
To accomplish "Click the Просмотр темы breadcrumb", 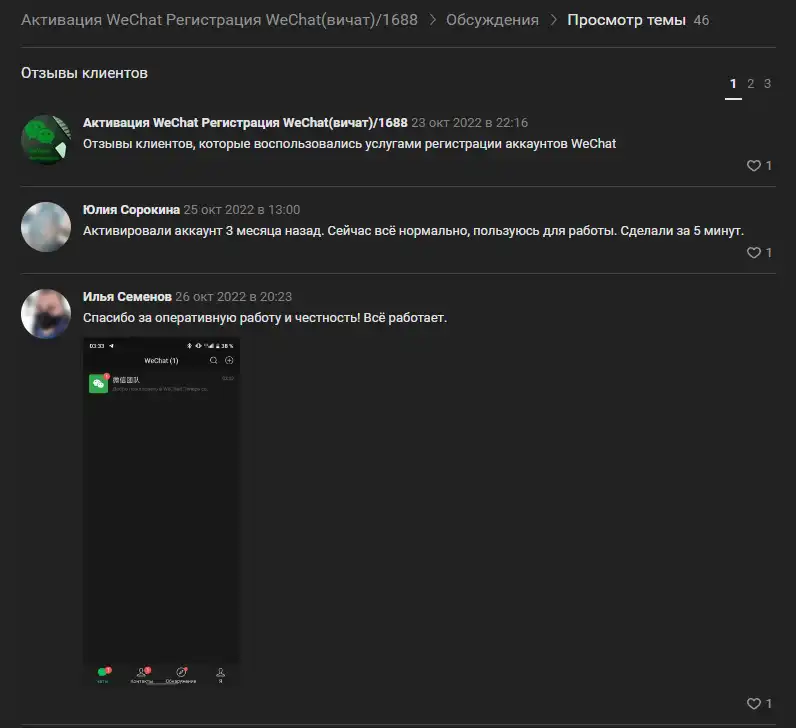I will (626, 20).
